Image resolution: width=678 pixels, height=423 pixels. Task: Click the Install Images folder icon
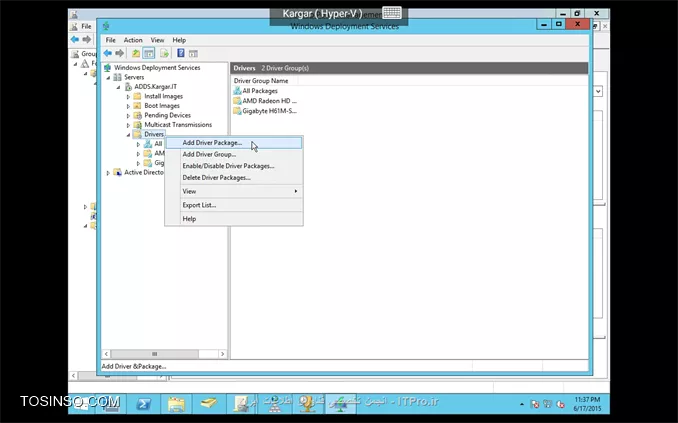coord(138,96)
